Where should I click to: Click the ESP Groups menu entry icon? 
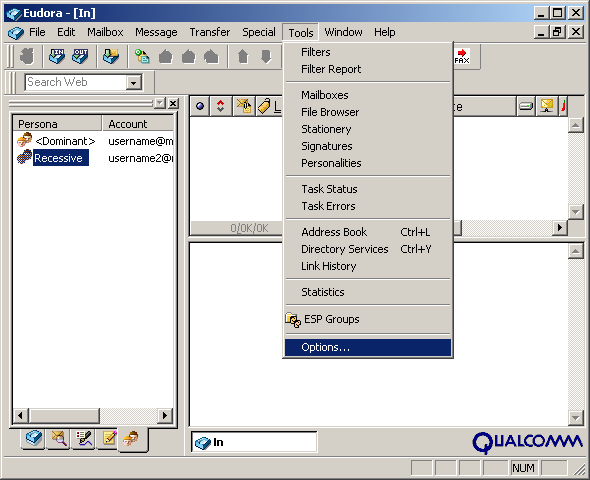[x=293, y=320]
